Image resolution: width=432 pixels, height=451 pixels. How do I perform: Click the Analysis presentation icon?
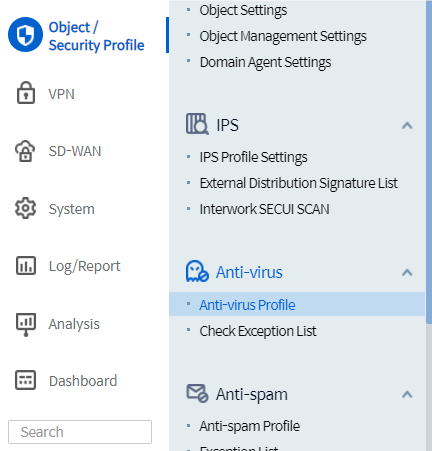pos(26,324)
